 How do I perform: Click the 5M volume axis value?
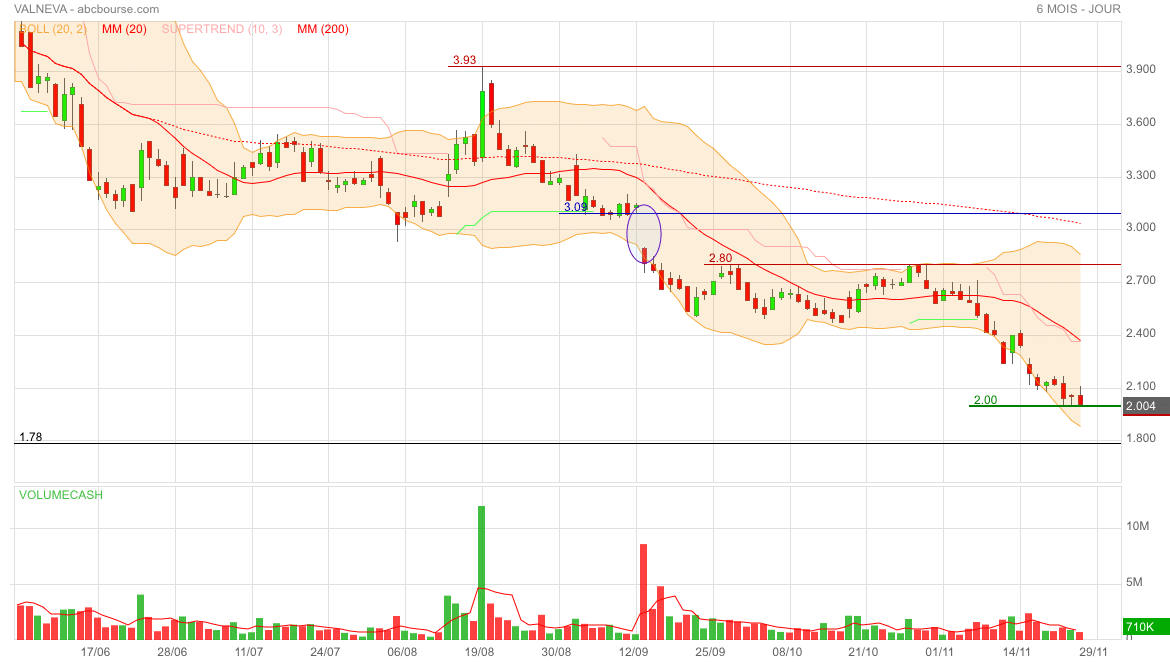[1134, 582]
